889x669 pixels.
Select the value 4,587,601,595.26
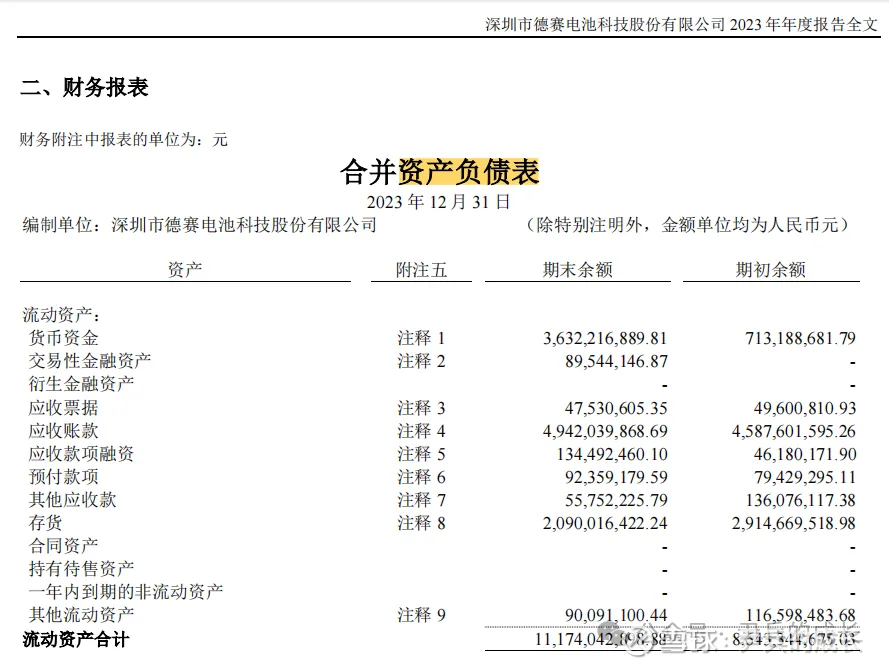click(794, 431)
